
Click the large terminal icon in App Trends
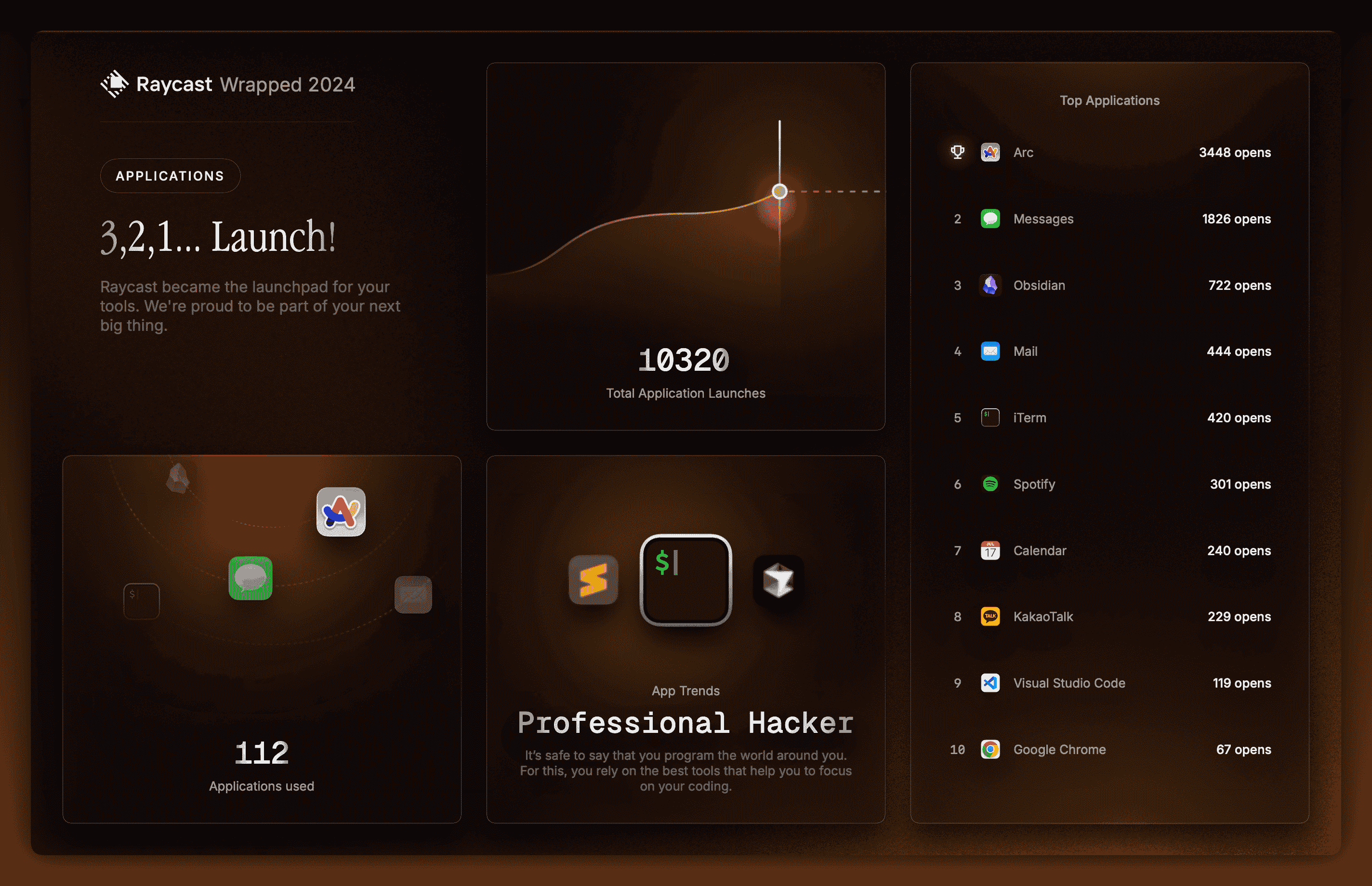pos(686,580)
